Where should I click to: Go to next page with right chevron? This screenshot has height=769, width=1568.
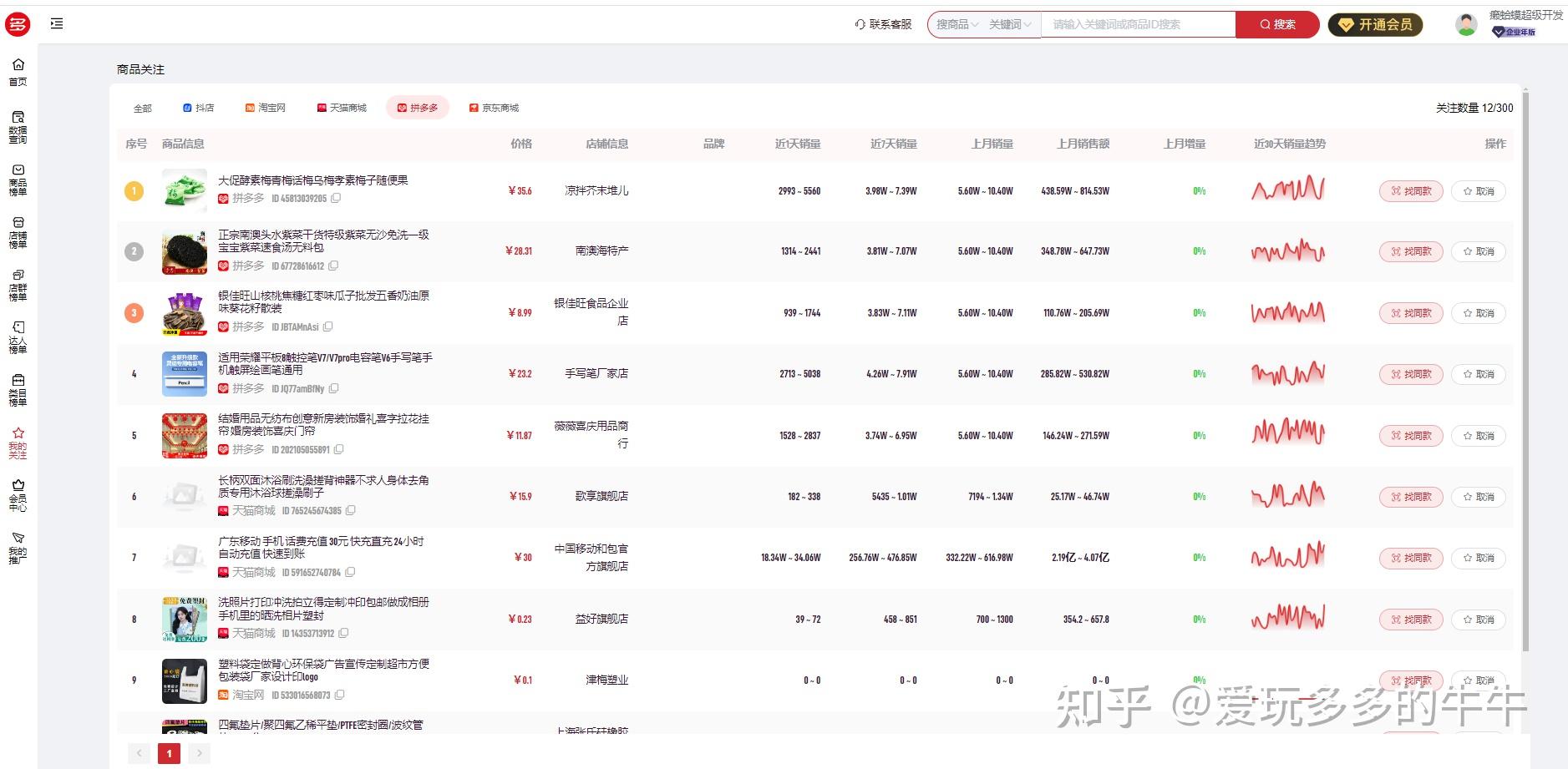coord(199,754)
